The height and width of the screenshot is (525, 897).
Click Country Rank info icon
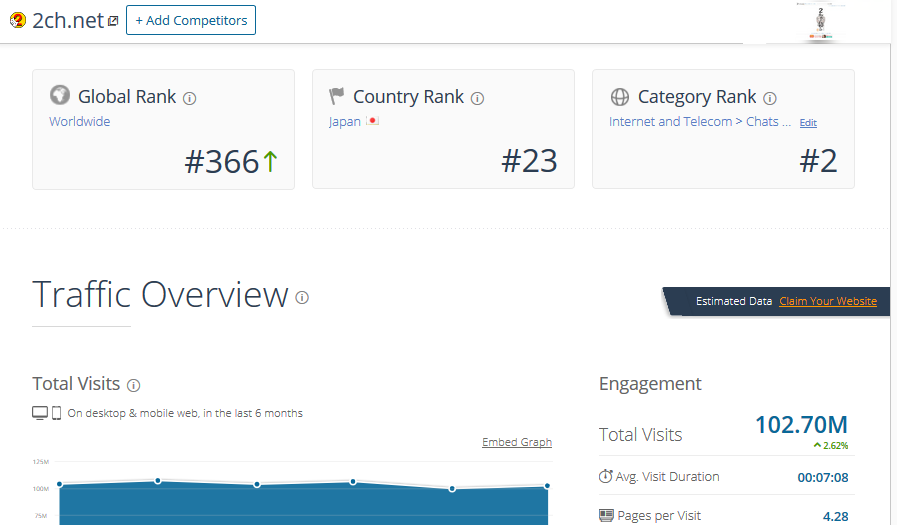point(477,98)
